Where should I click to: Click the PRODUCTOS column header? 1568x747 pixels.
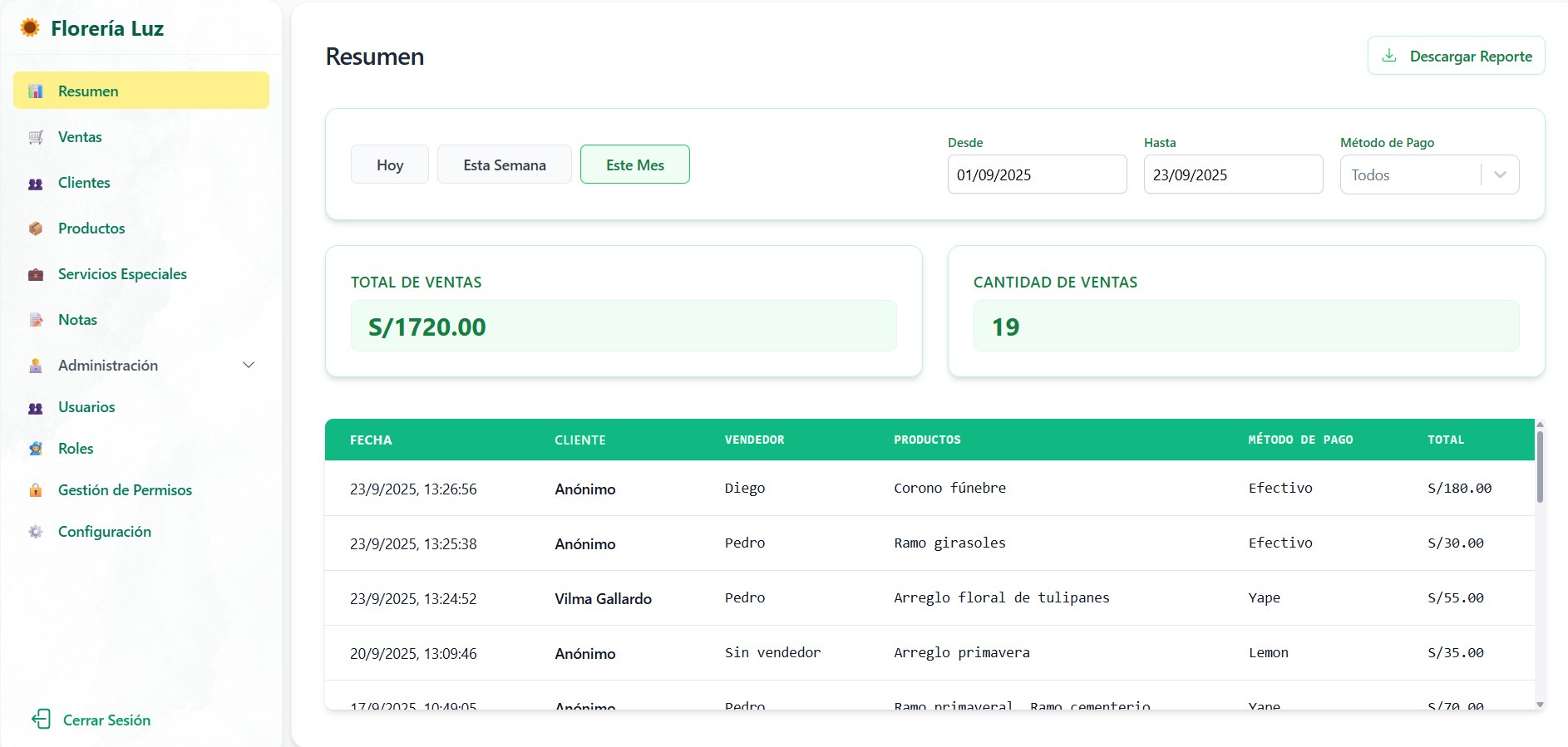pos(927,440)
